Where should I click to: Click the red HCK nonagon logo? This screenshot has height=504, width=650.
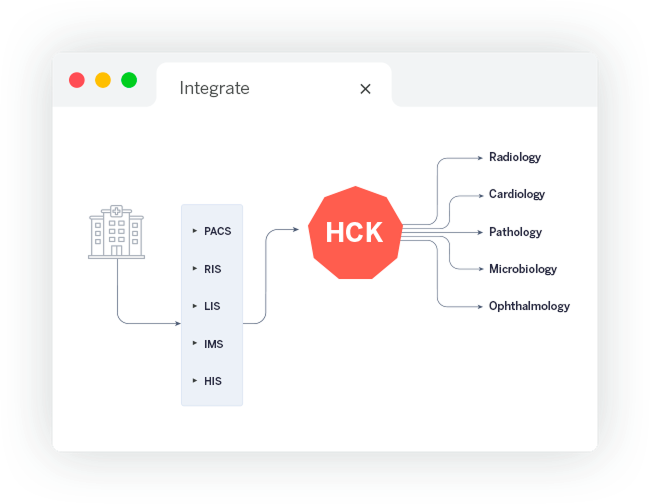354,233
